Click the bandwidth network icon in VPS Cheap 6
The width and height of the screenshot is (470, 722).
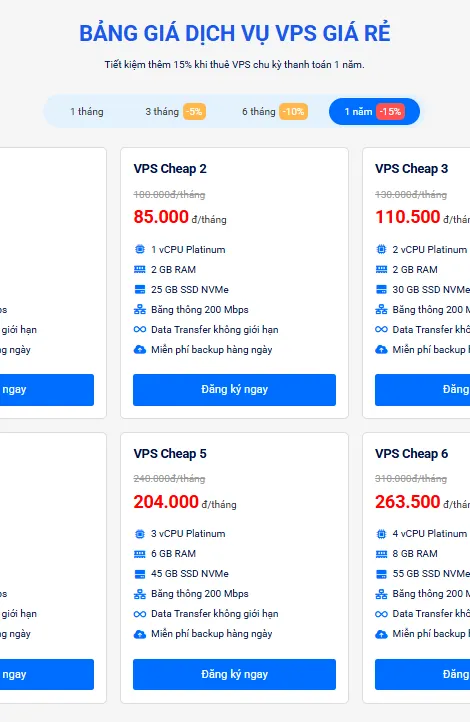[381, 594]
